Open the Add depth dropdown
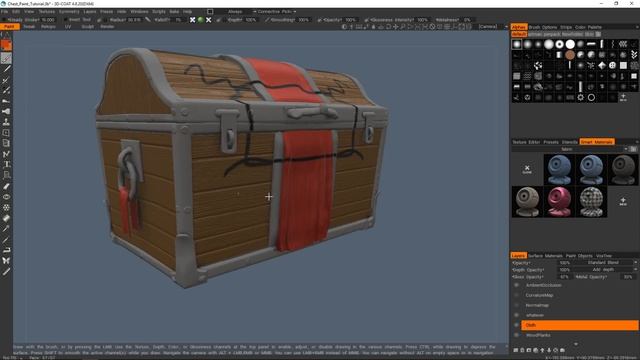Viewport: 640px width, 360px height. coord(605,269)
